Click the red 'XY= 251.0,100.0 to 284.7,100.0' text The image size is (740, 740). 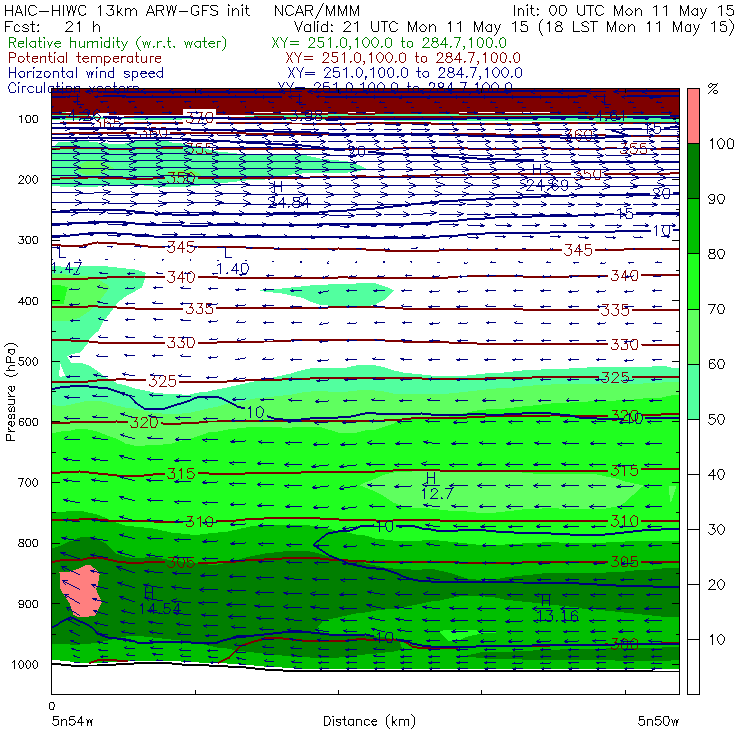pyautogui.click(x=403, y=58)
